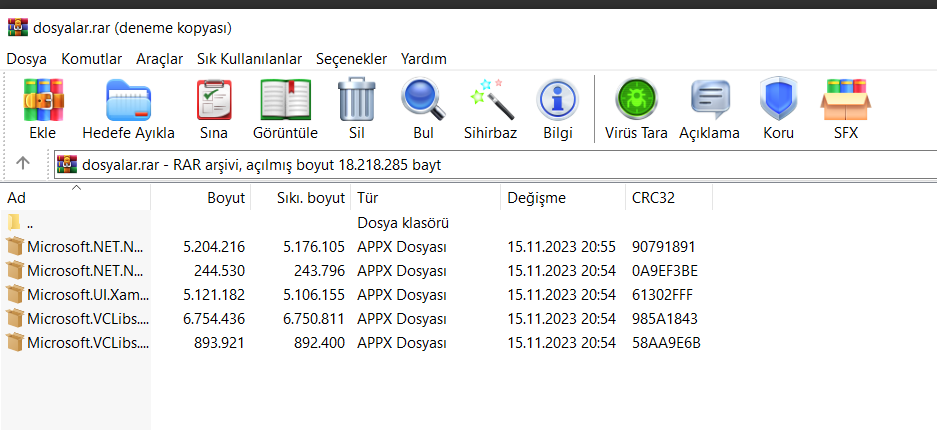Open the Sık Kullanılanlar menu
The height and width of the screenshot is (430, 937).
click(x=249, y=59)
